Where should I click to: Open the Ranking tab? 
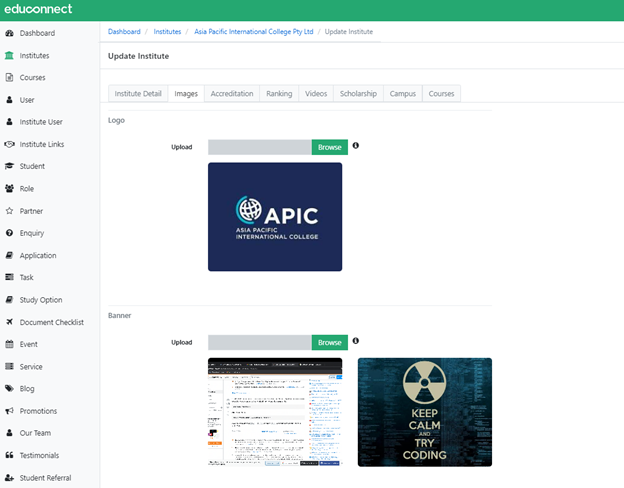point(279,94)
